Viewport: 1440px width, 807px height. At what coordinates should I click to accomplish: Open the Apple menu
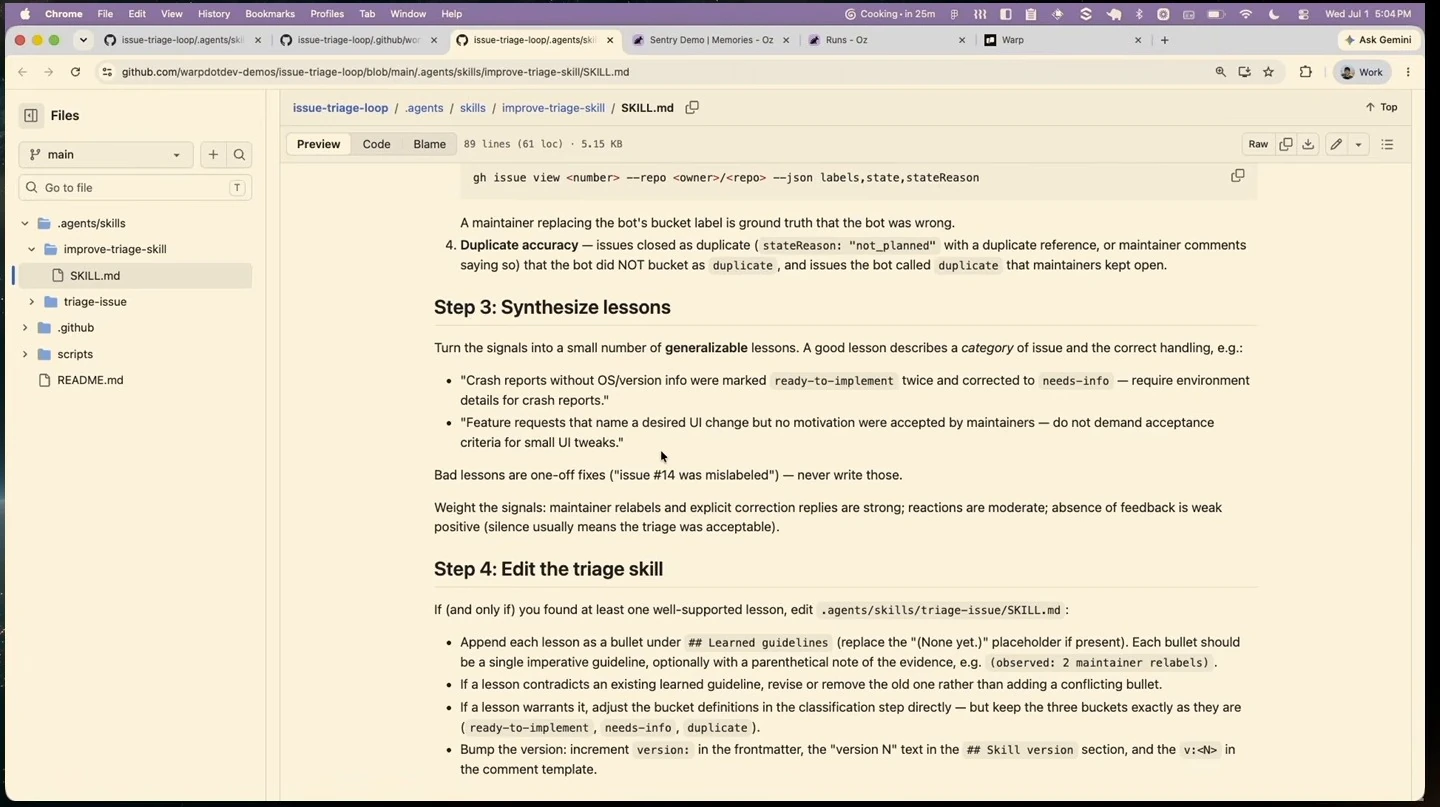pyautogui.click(x=23, y=14)
